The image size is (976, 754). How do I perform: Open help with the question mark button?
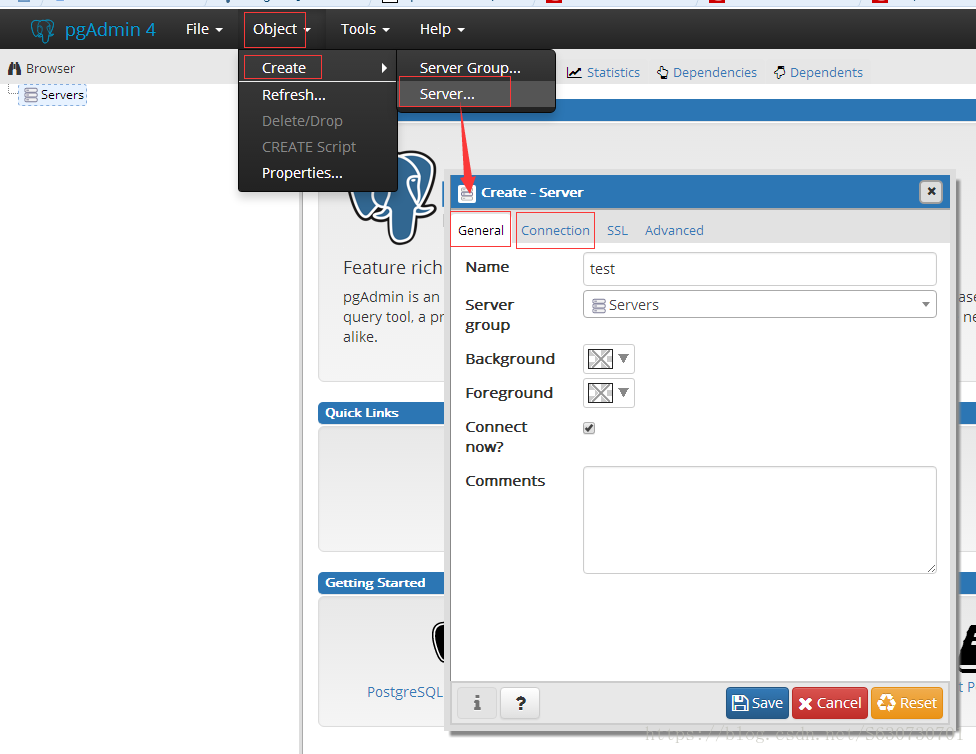520,703
